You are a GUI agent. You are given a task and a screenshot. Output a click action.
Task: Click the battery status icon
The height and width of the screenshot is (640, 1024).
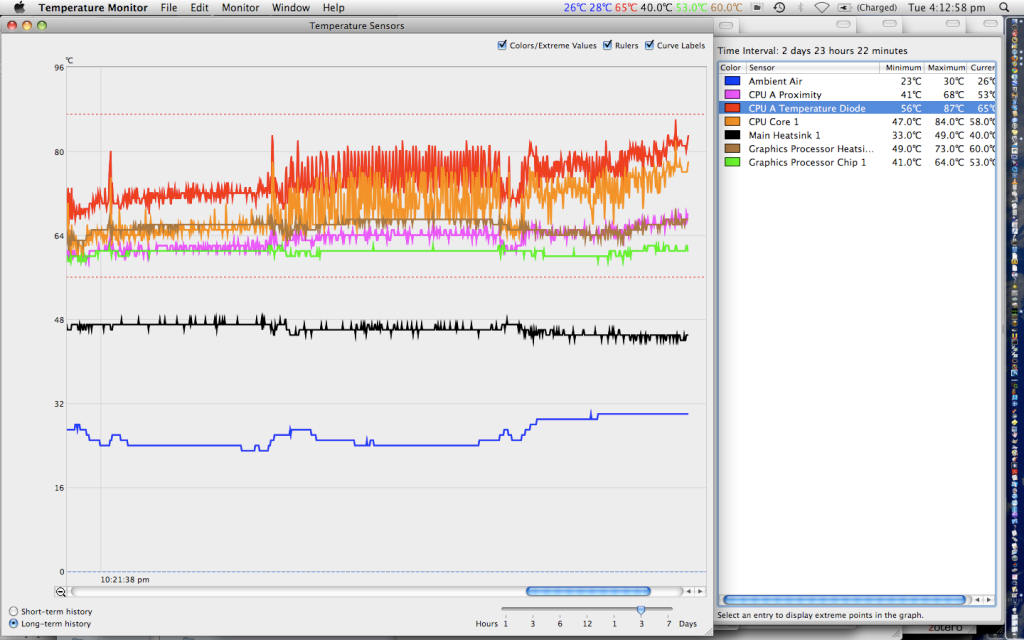tap(844, 7)
